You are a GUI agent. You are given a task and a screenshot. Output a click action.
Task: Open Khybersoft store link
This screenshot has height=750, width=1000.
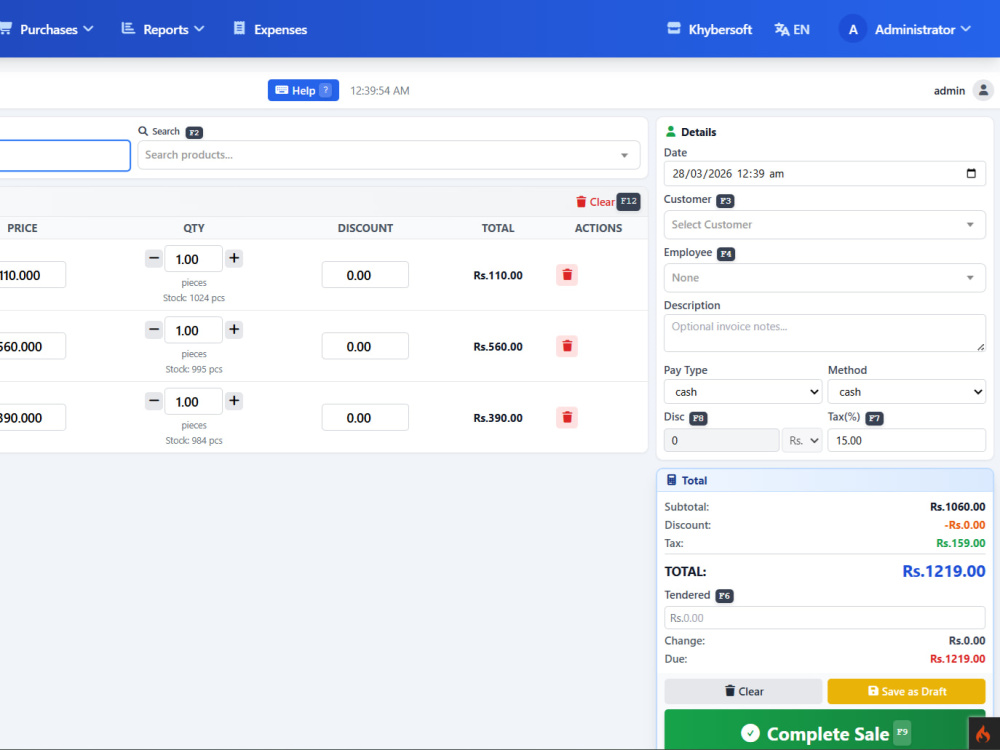709,29
